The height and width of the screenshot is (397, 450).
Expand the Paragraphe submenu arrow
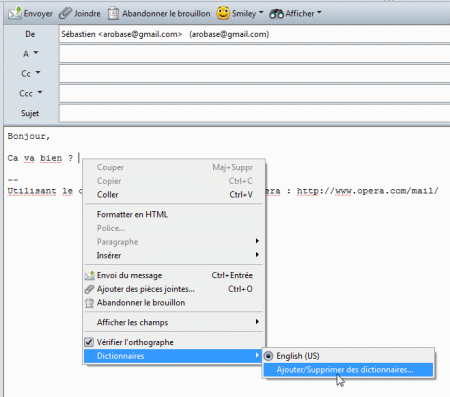[x=257, y=241]
